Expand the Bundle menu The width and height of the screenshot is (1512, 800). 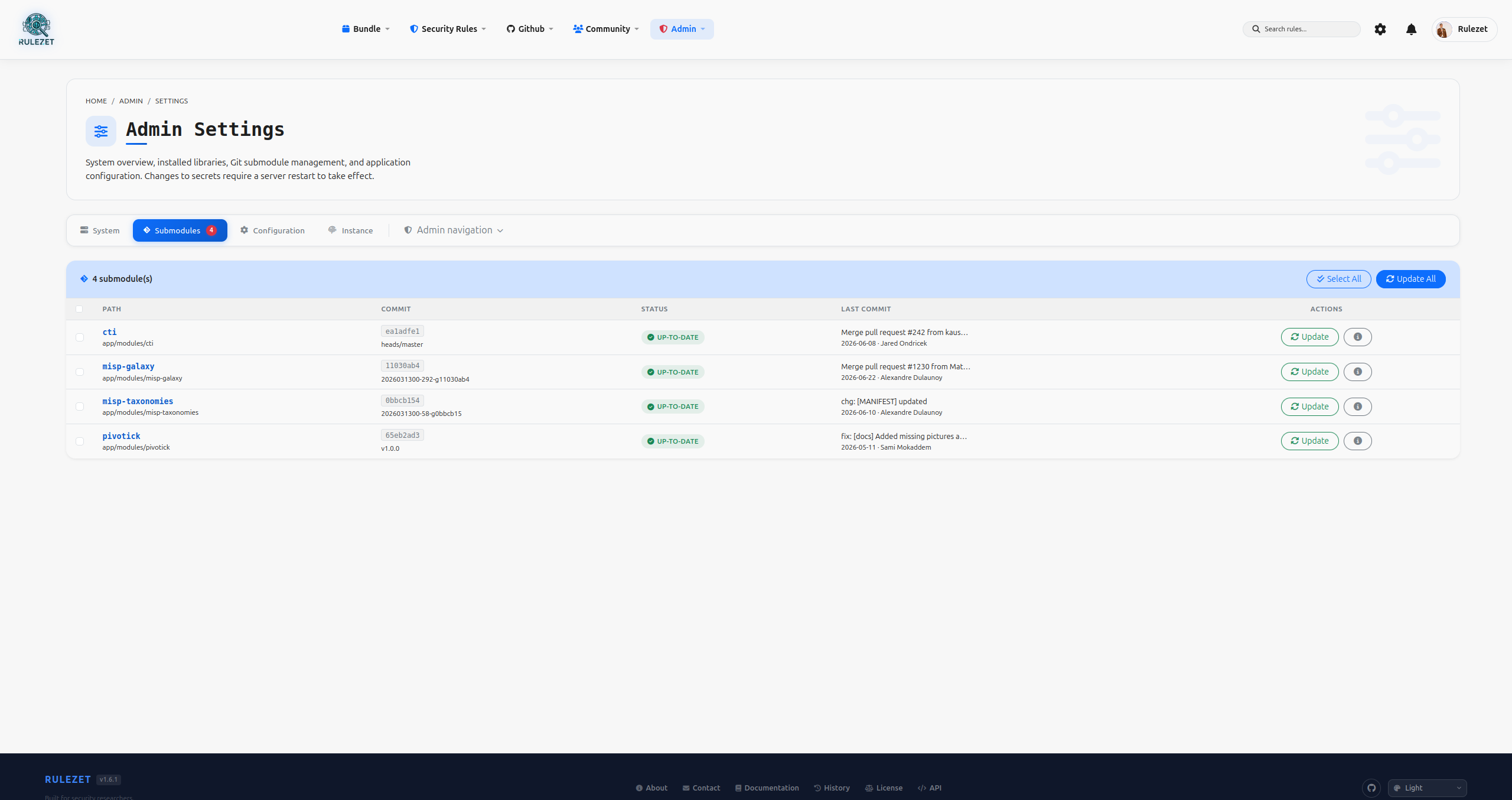click(366, 29)
